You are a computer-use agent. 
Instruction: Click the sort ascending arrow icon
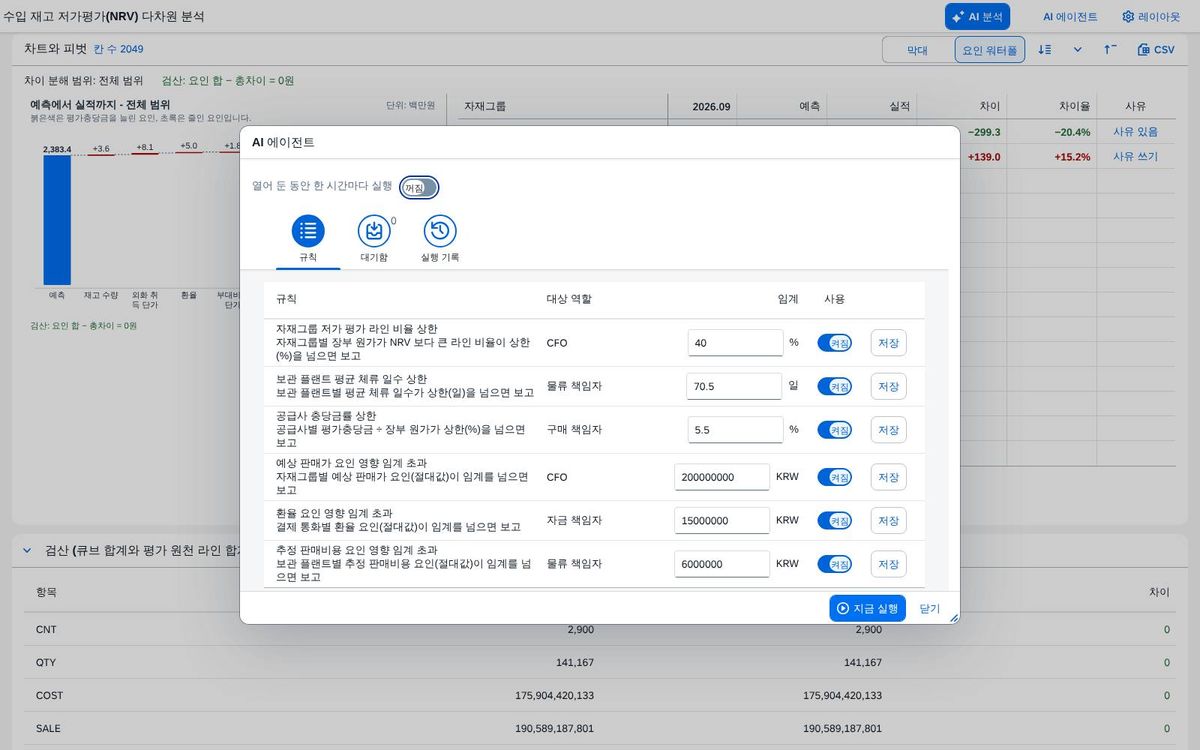(x=1110, y=49)
